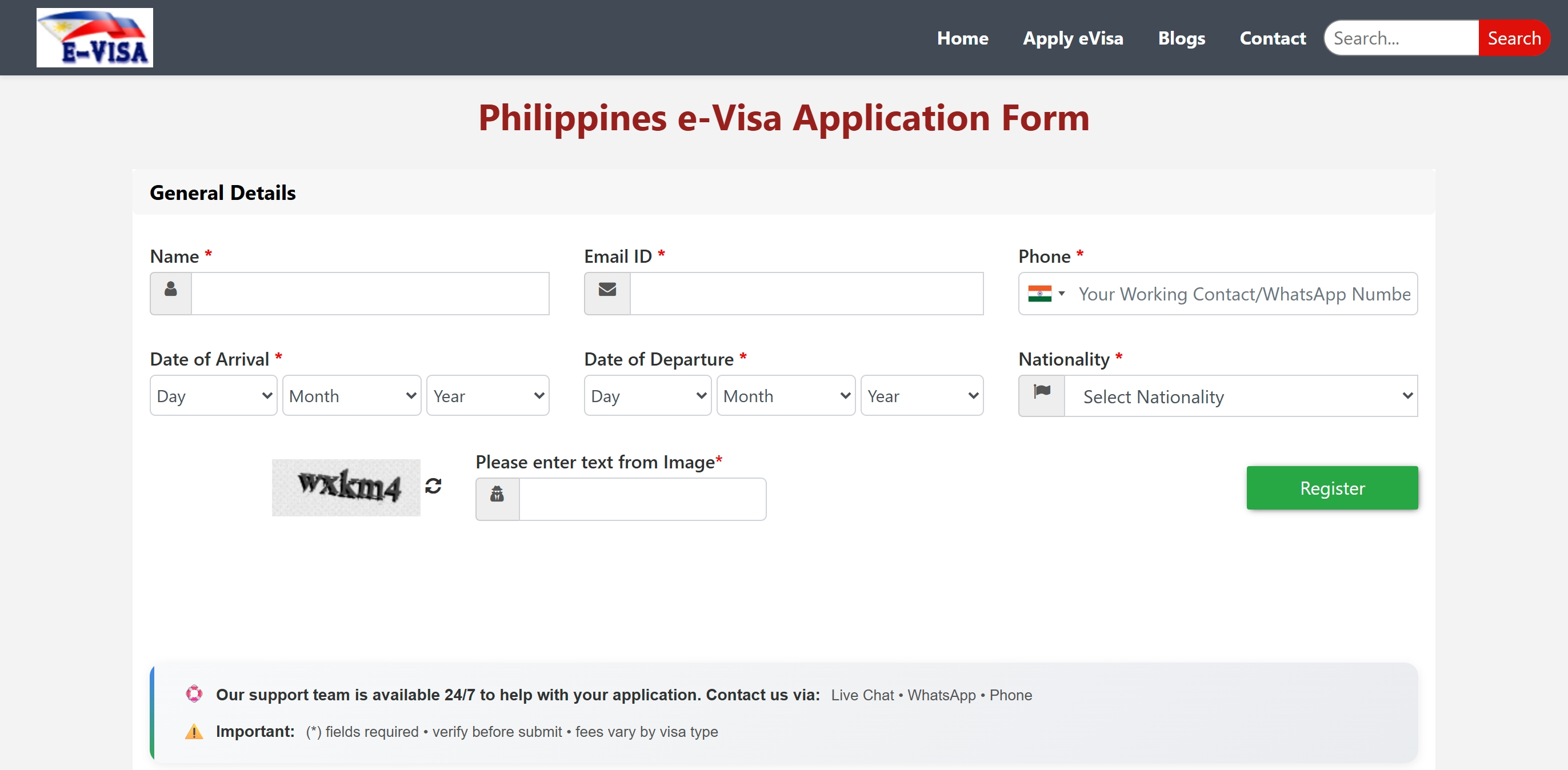Open the arrival Day dropdown
1568x770 pixels.
click(x=213, y=396)
